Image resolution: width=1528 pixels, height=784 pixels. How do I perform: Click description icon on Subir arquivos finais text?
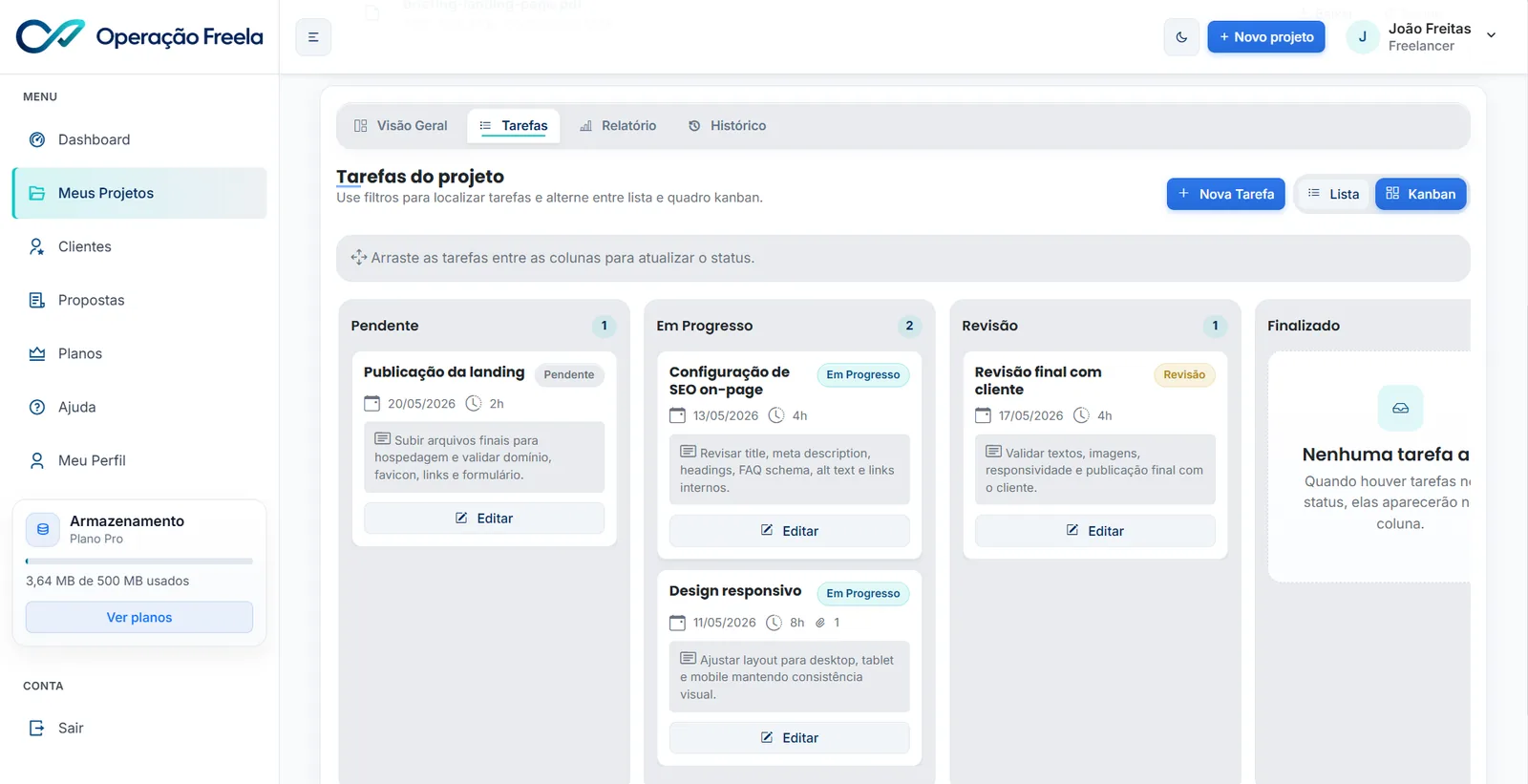point(383,439)
